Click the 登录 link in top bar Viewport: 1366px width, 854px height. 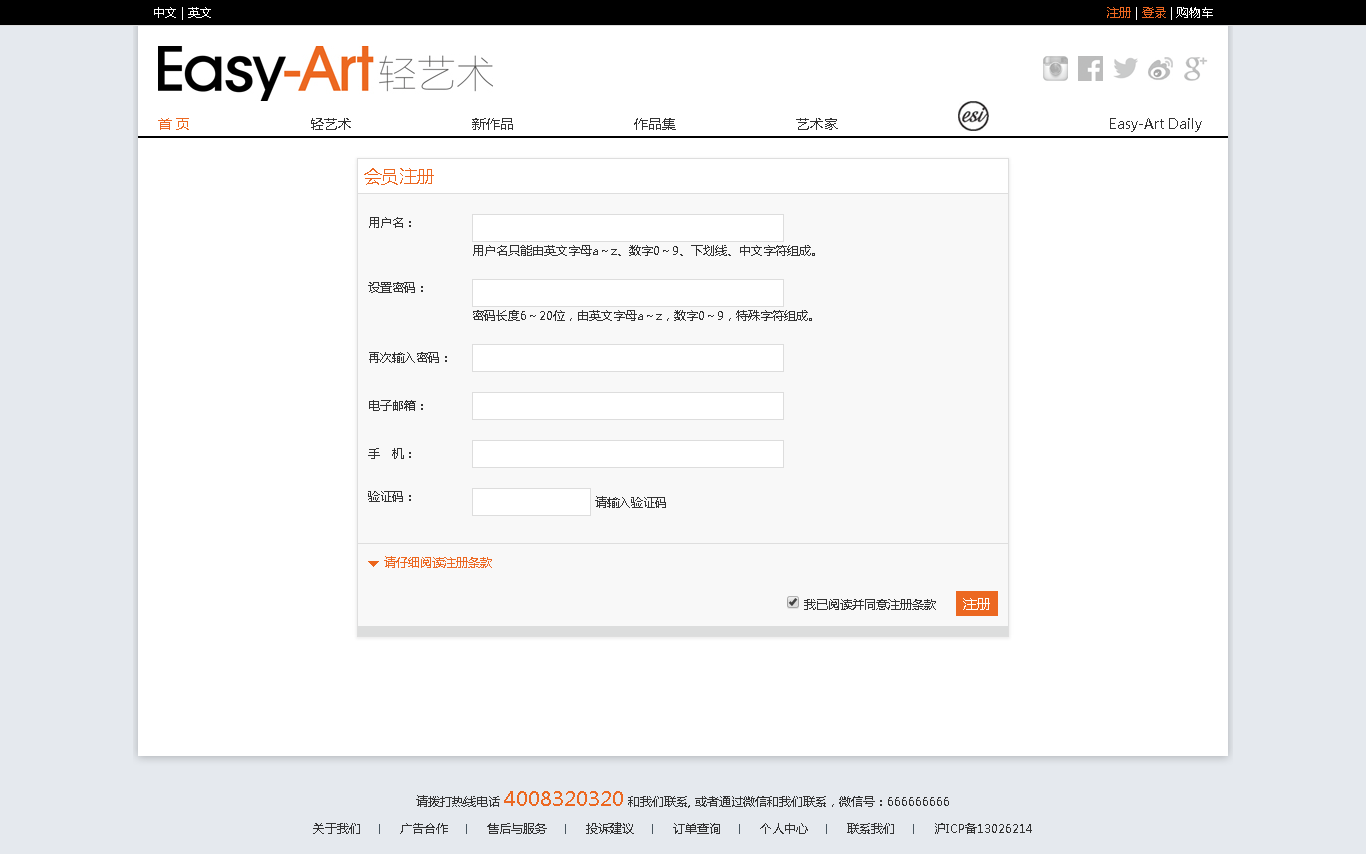1153,13
